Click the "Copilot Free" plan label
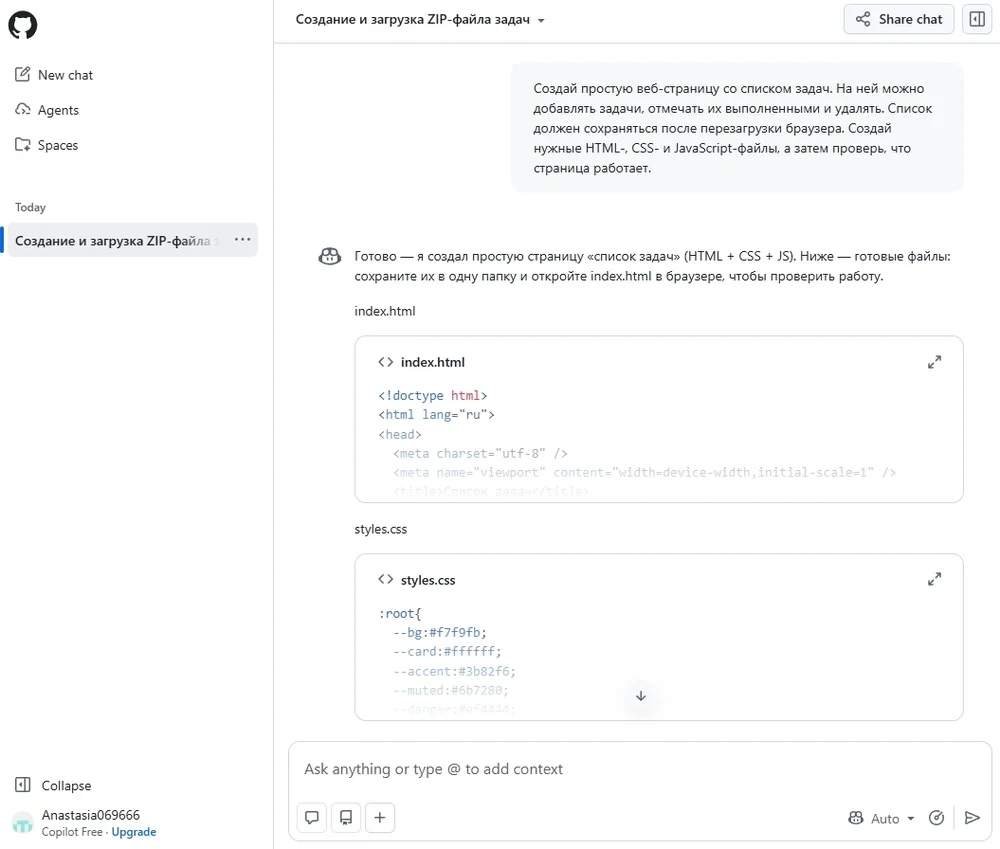This screenshot has width=1000, height=849. pos(71,832)
